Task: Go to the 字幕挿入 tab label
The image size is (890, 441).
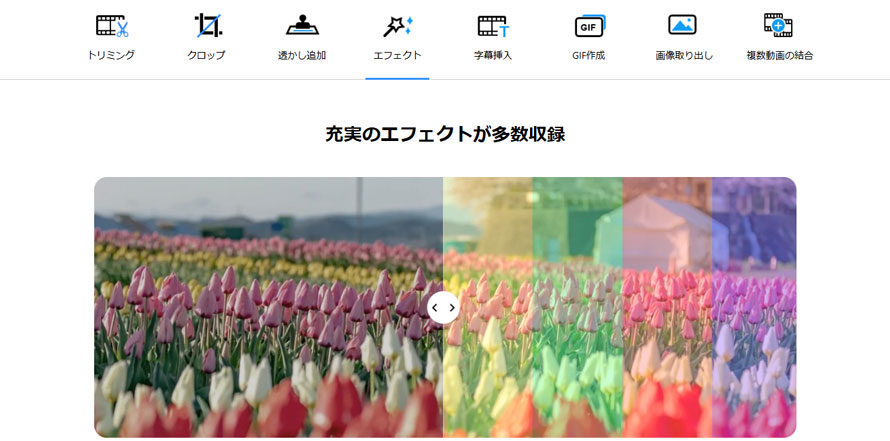Action: (x=493, y=55)
